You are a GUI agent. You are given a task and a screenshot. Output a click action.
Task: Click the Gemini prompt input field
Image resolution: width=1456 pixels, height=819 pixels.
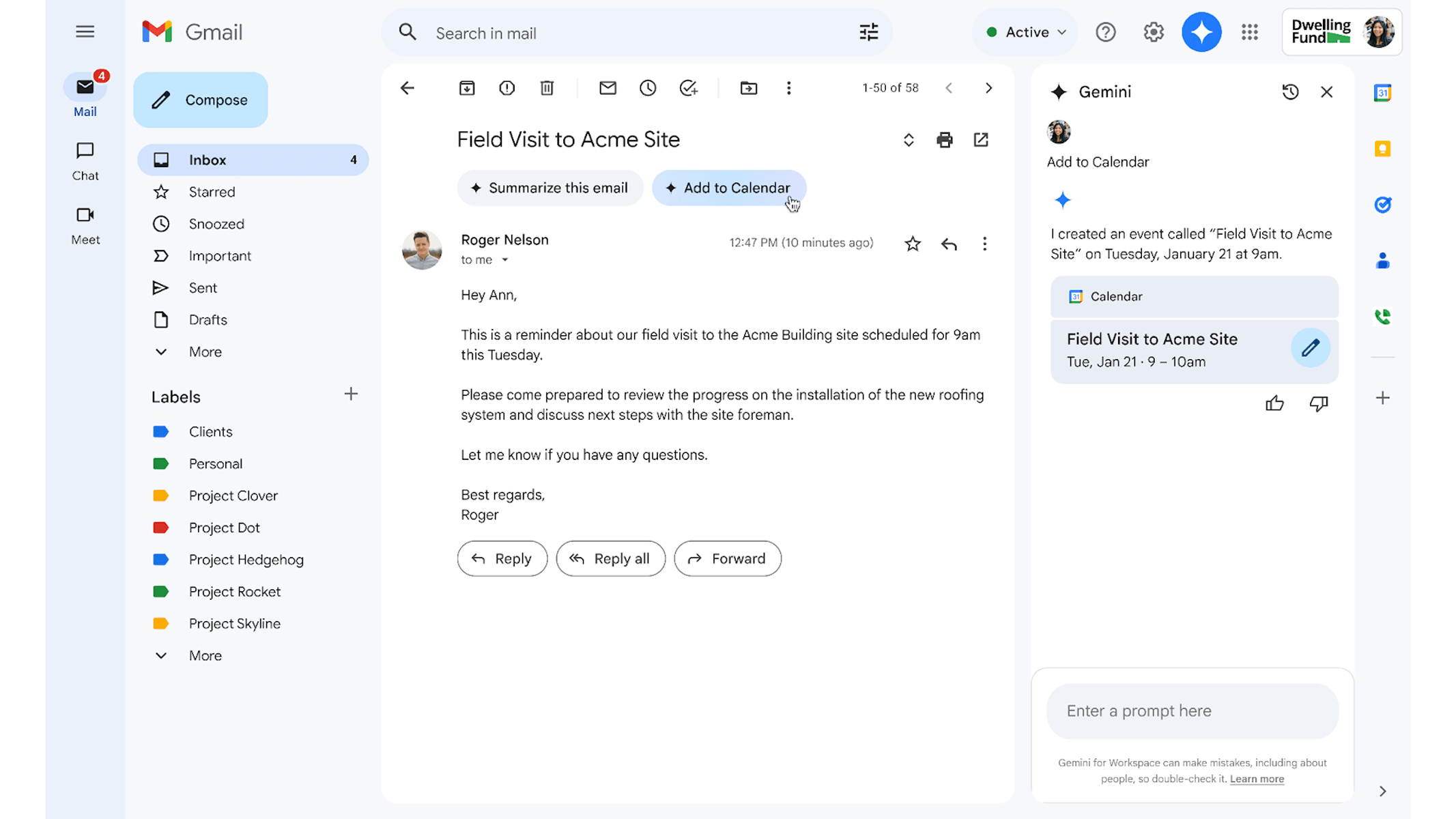[1192, 710]
